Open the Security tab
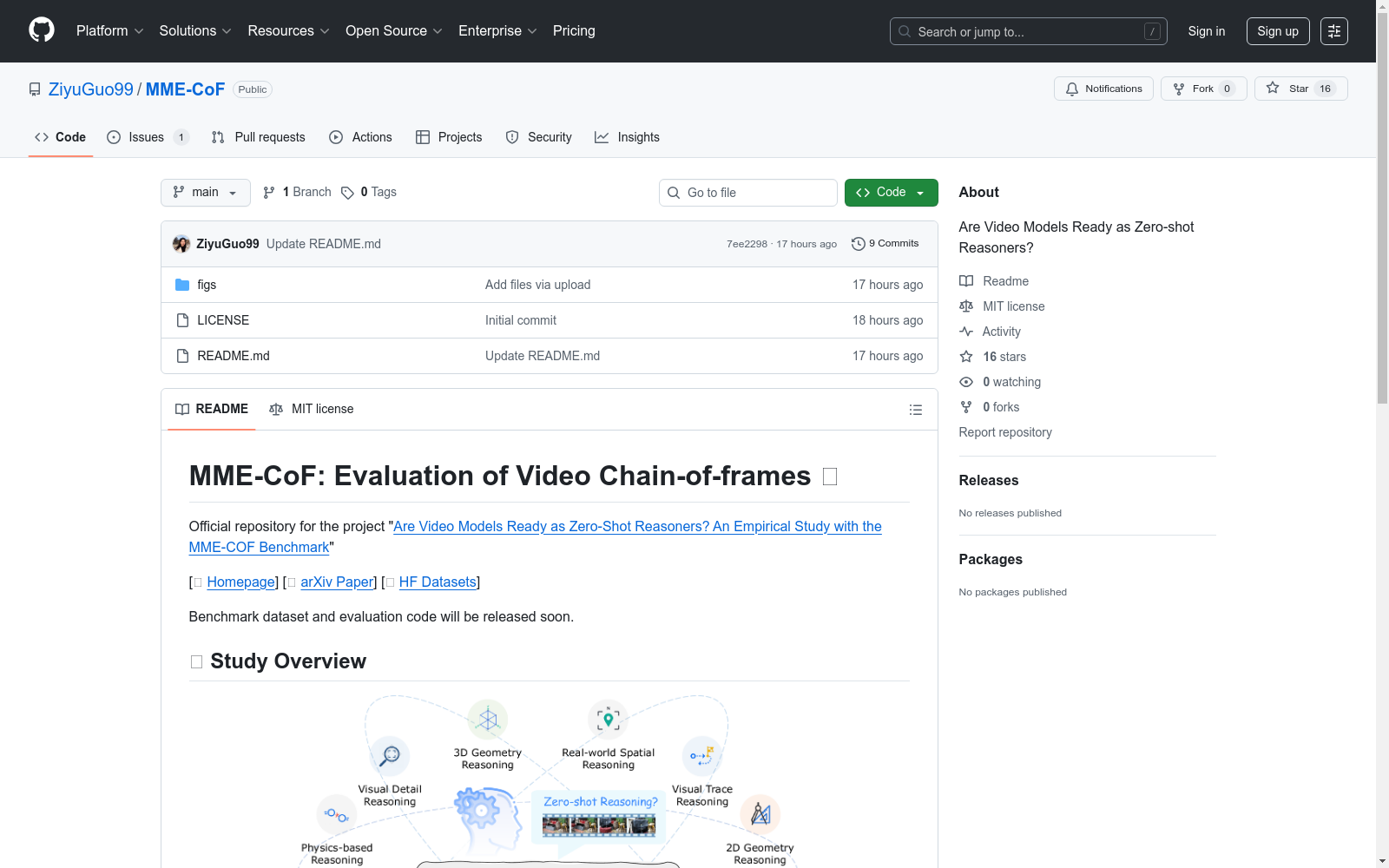Image resolution: width=1389 pixels, height=868 pixels. pos(539,137)
